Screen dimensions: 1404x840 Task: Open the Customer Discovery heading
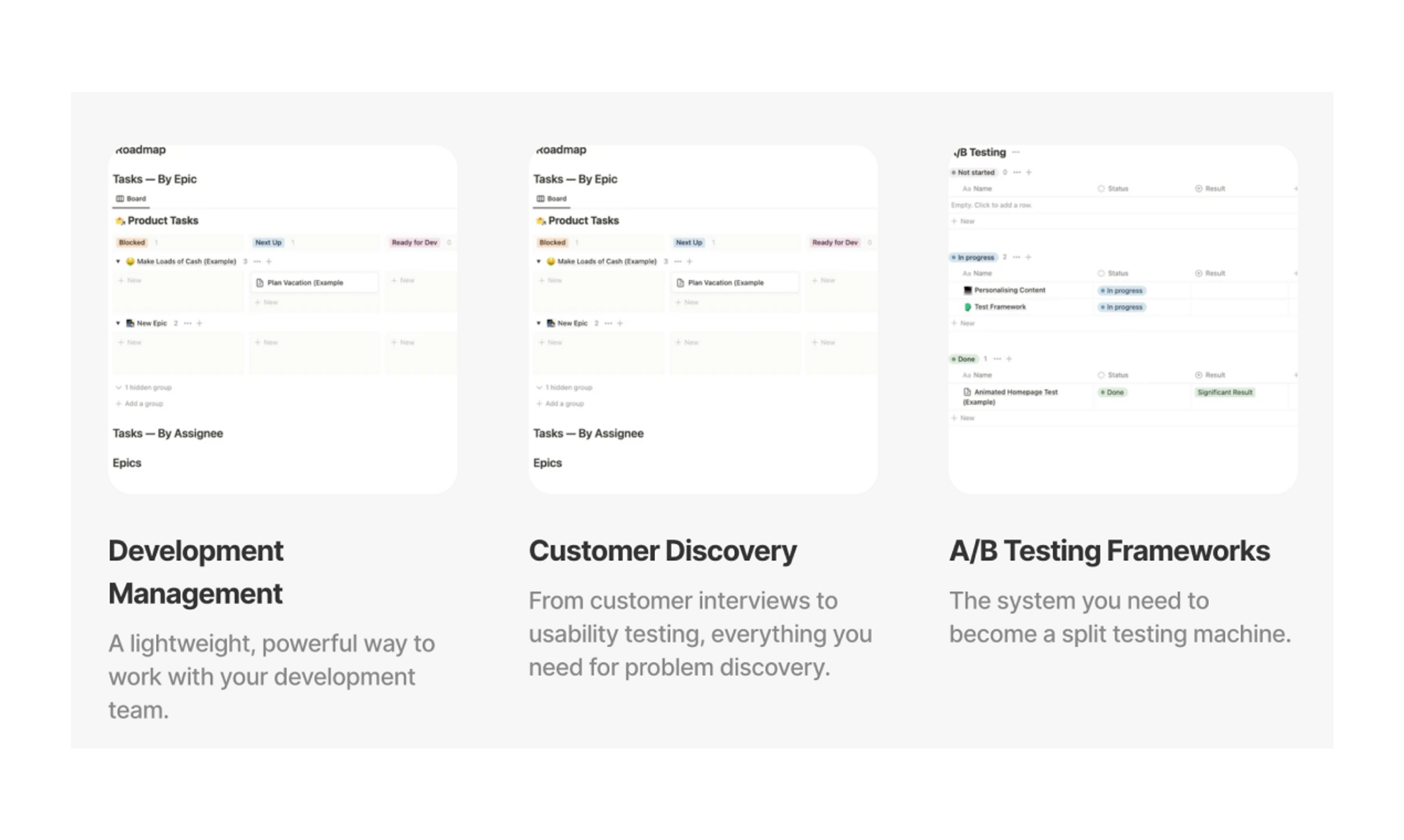tap(663, 551)
